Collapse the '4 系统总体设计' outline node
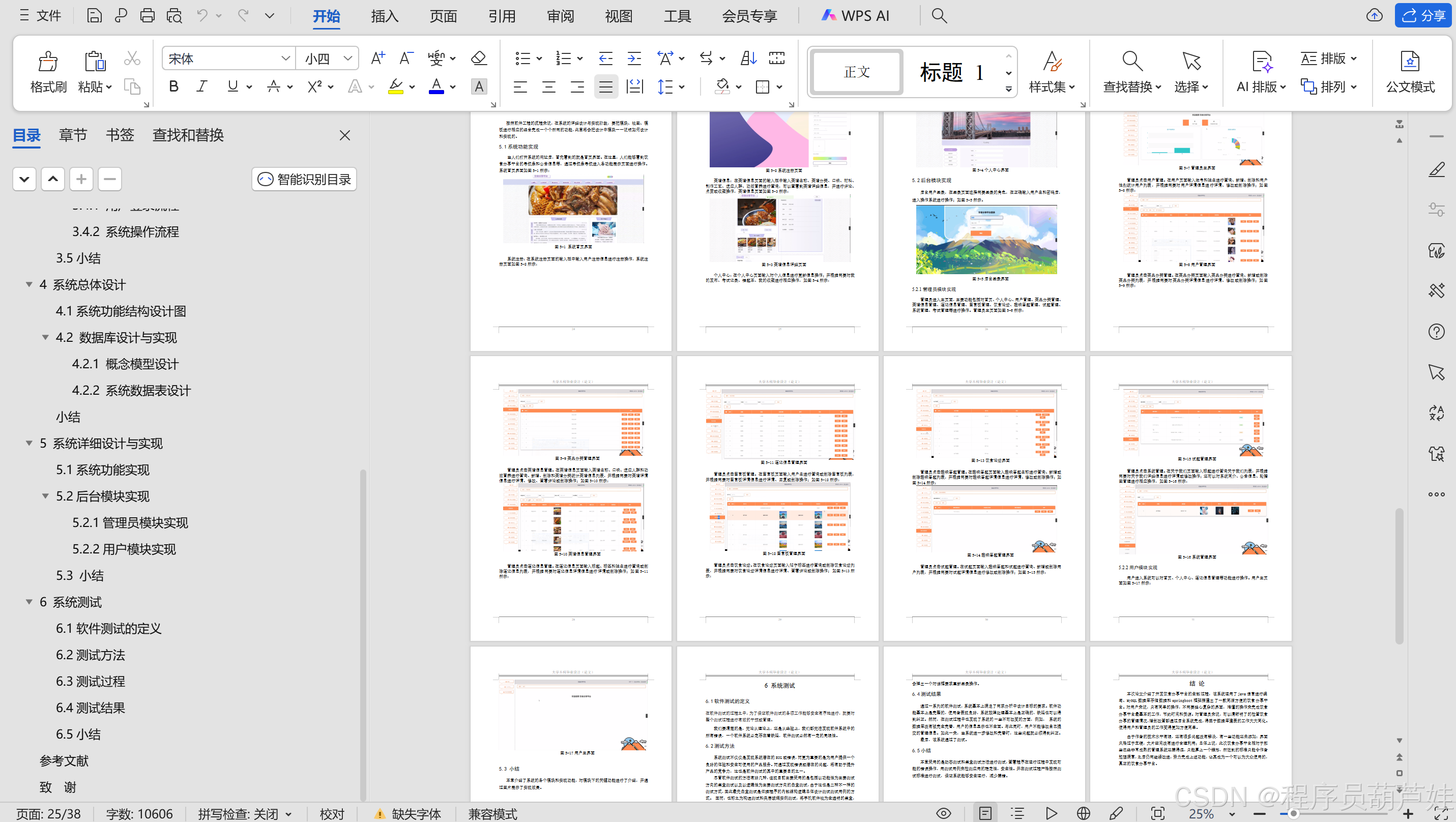The width and height of the screenshot is (1456, 822). tap(29, 285)
